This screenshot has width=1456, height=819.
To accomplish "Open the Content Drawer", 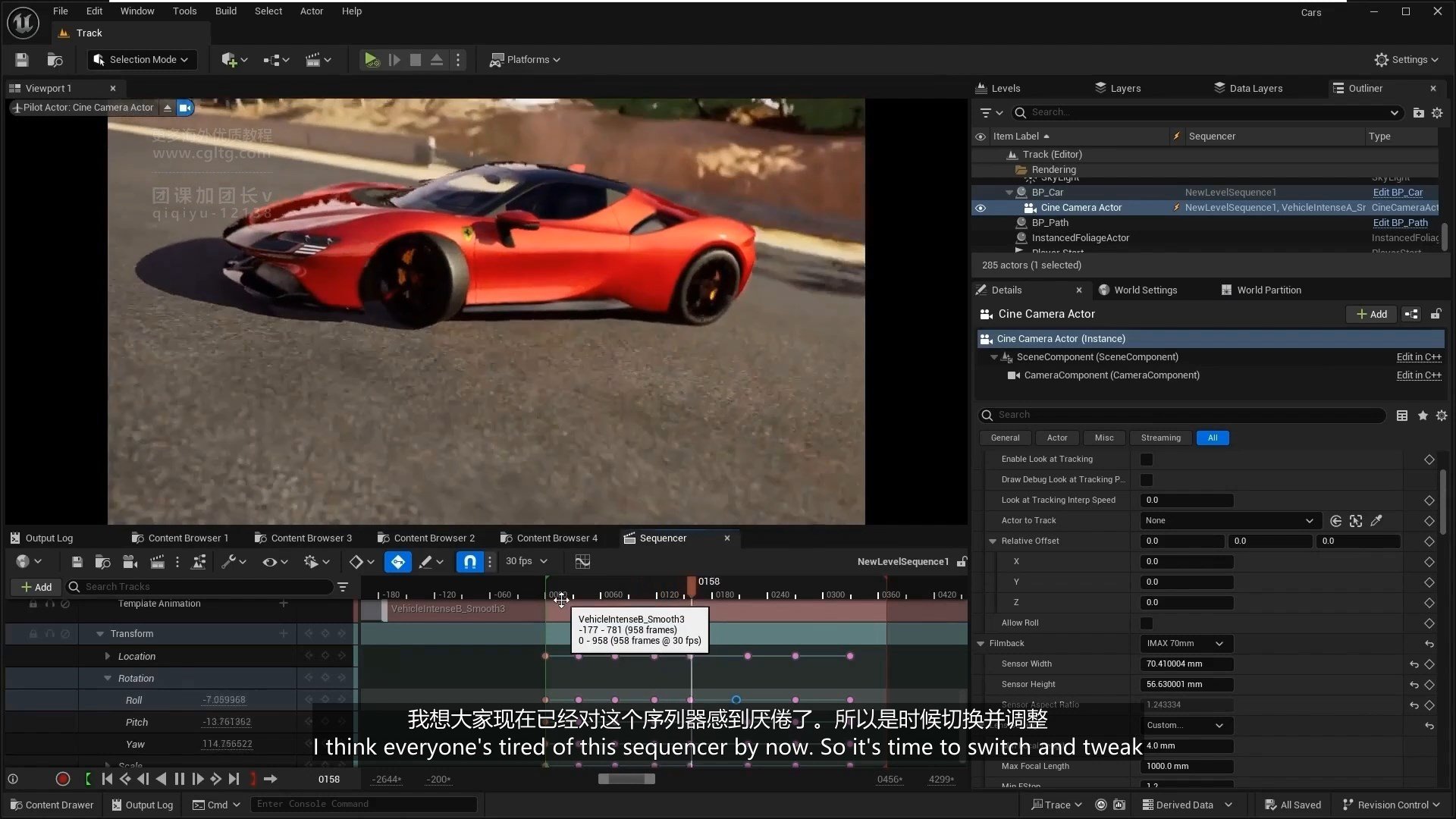I will [x=52, y=805].
